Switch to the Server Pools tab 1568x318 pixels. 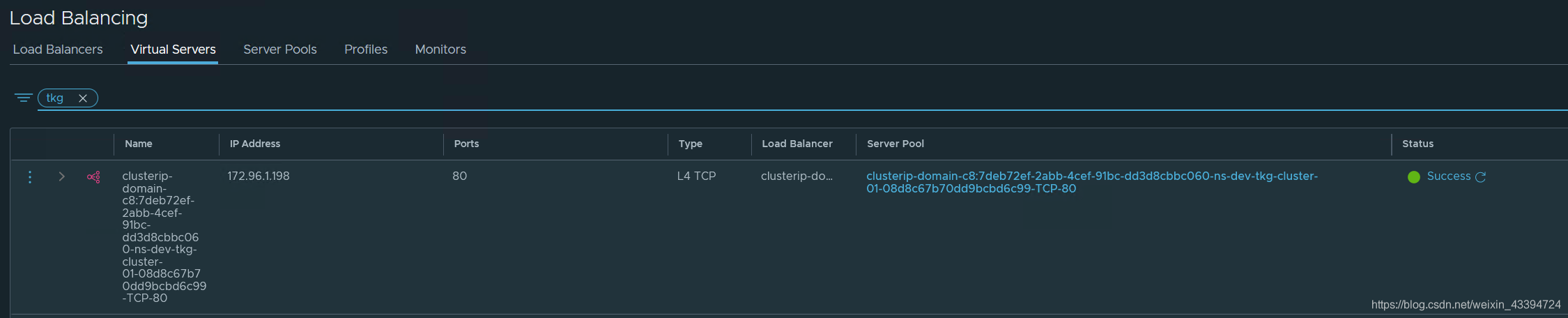[x=280, y=50]
